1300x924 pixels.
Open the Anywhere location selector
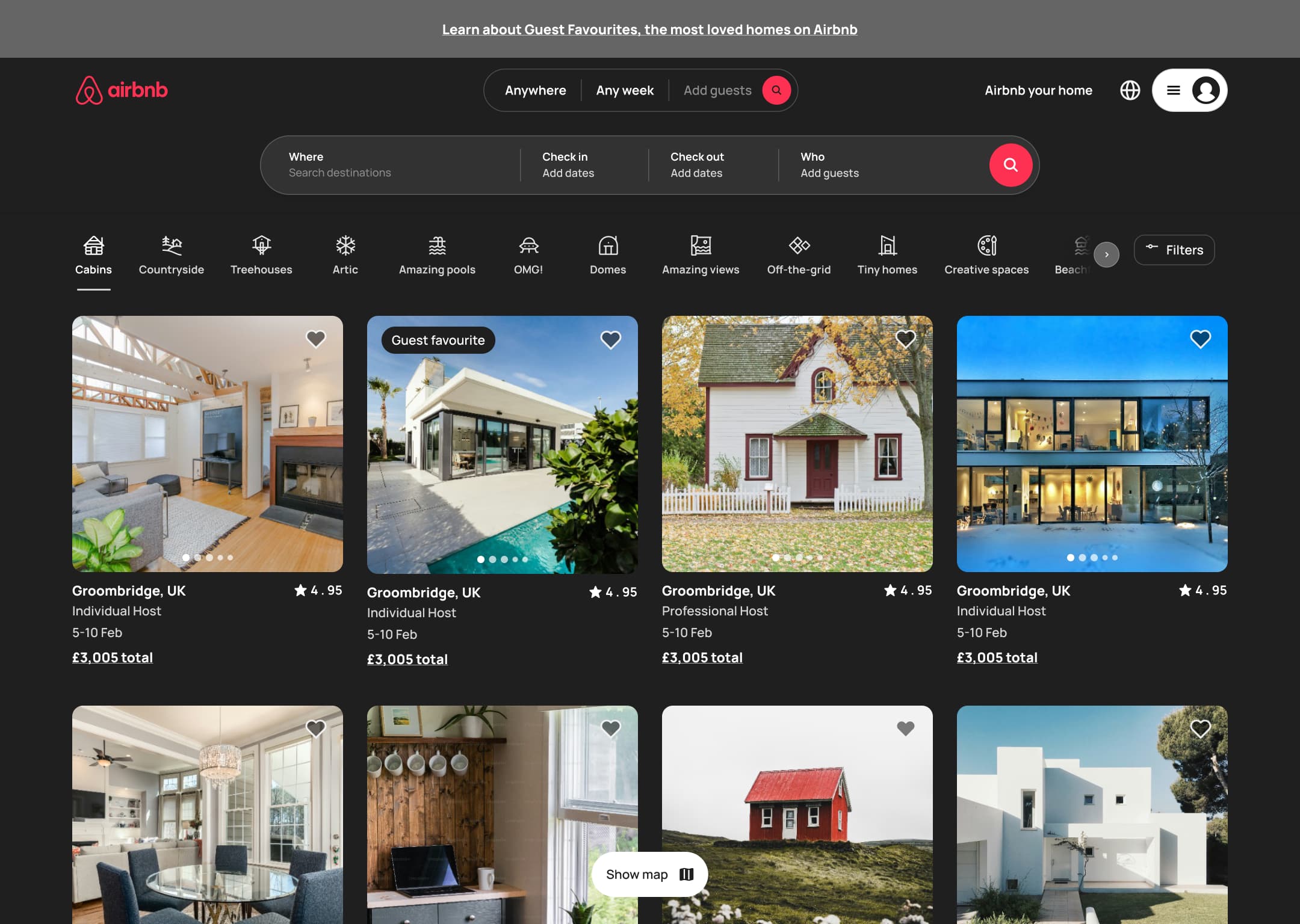click(x=536, y=90)
